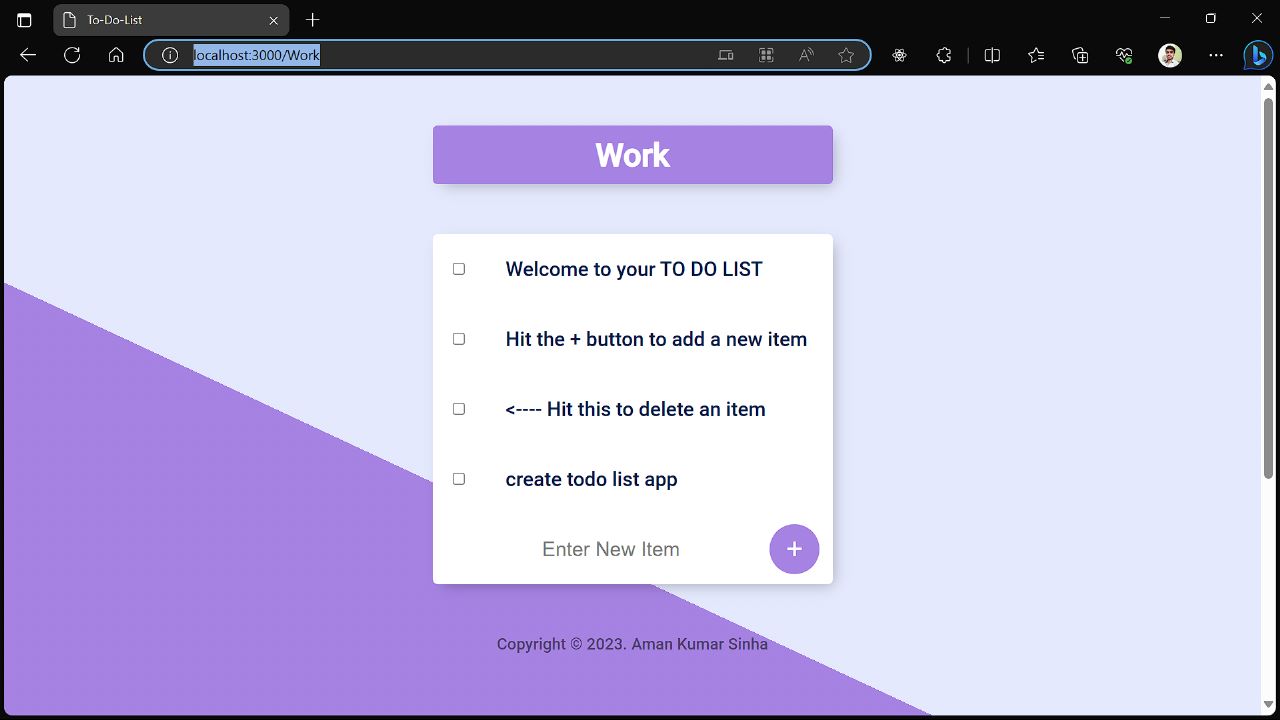This screenshot has width=1280, height=720.
Task: Open Collections in the toolbar
Action: click(1080, 55)
